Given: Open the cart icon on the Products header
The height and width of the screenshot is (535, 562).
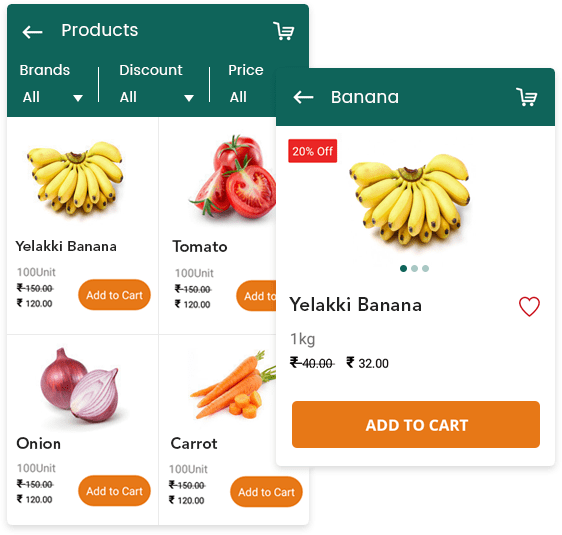Looking at the screenshot, I should coord(284,31).
